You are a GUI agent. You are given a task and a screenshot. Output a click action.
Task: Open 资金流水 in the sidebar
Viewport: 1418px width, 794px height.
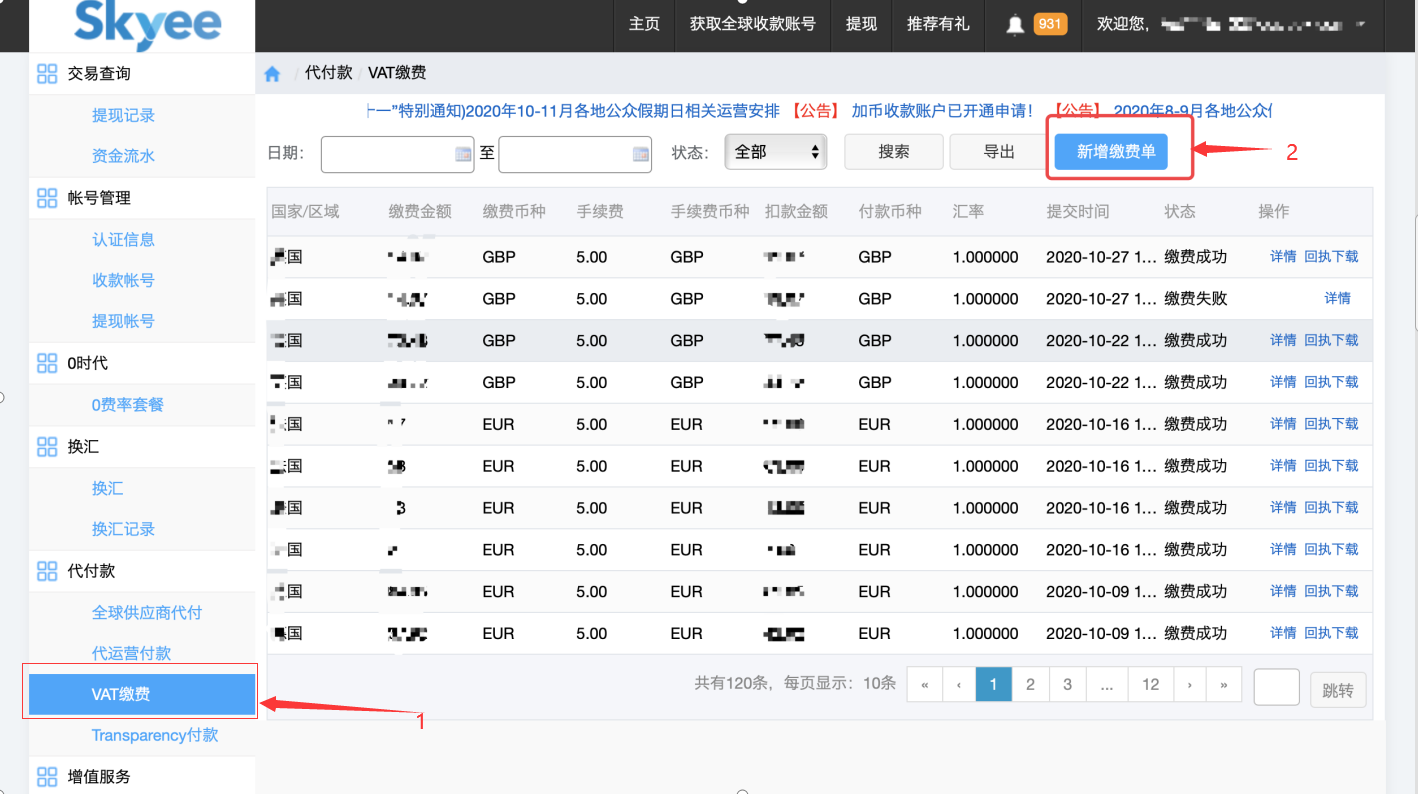click(x=124, y=156)
